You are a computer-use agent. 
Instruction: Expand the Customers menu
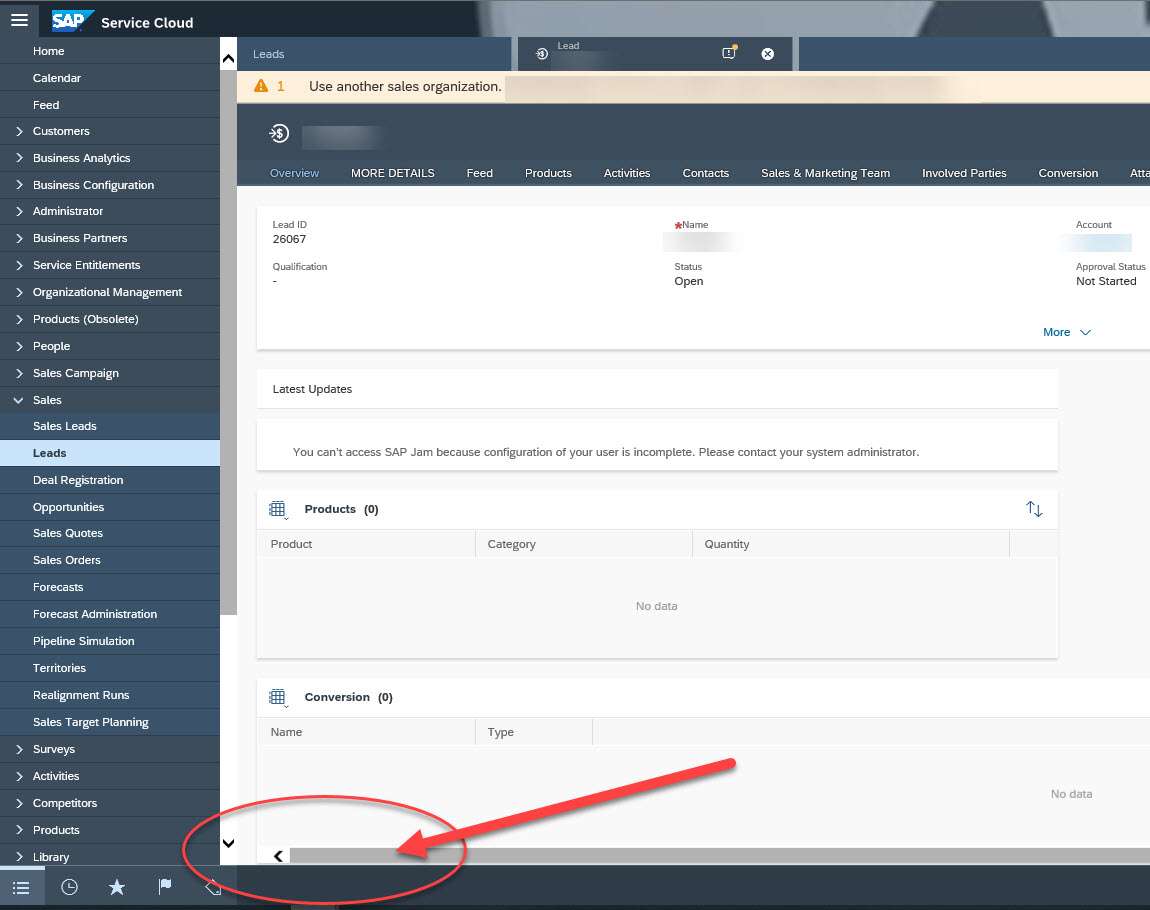pos(110,131)
